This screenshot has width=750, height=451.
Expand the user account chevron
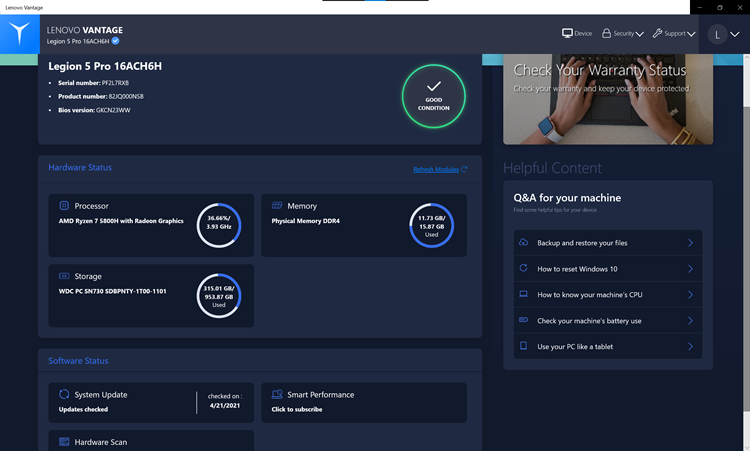[x=735, y=34]
